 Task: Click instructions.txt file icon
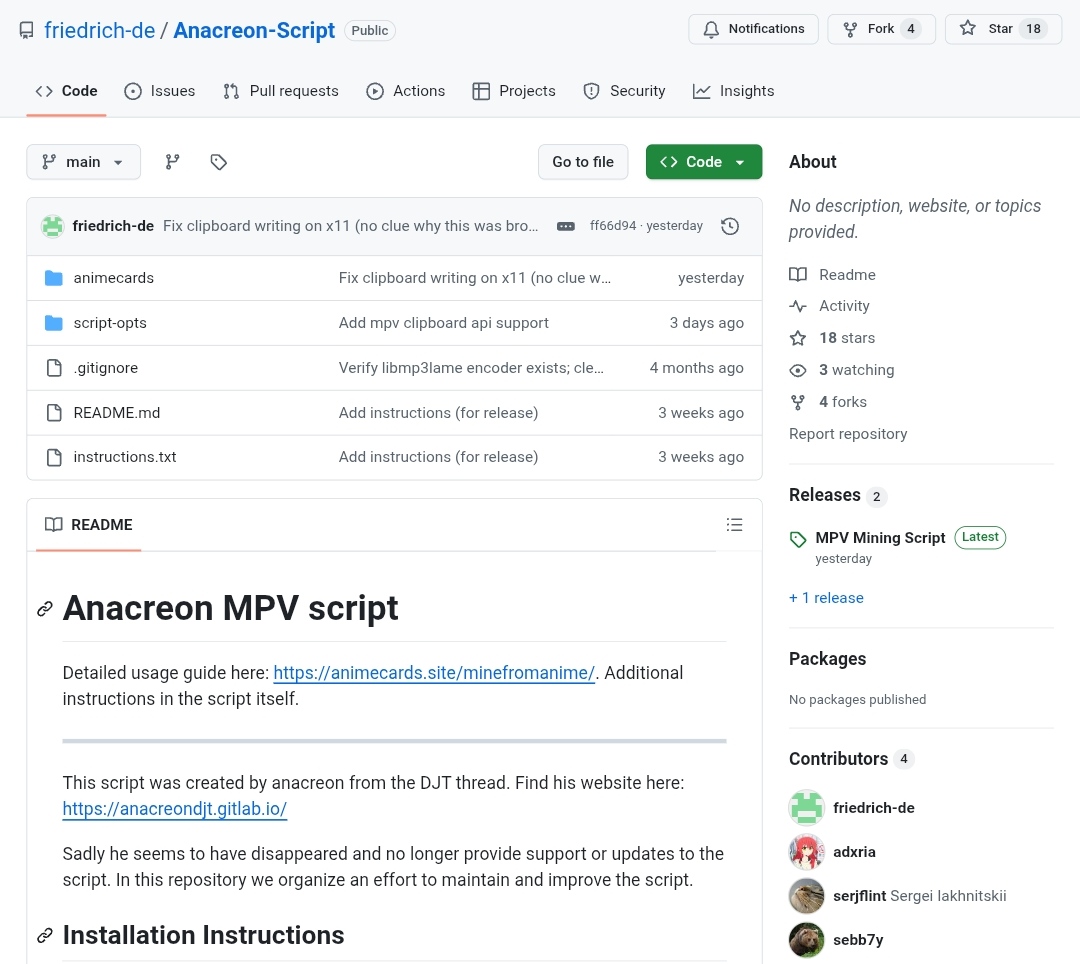[x=54, y=457]
